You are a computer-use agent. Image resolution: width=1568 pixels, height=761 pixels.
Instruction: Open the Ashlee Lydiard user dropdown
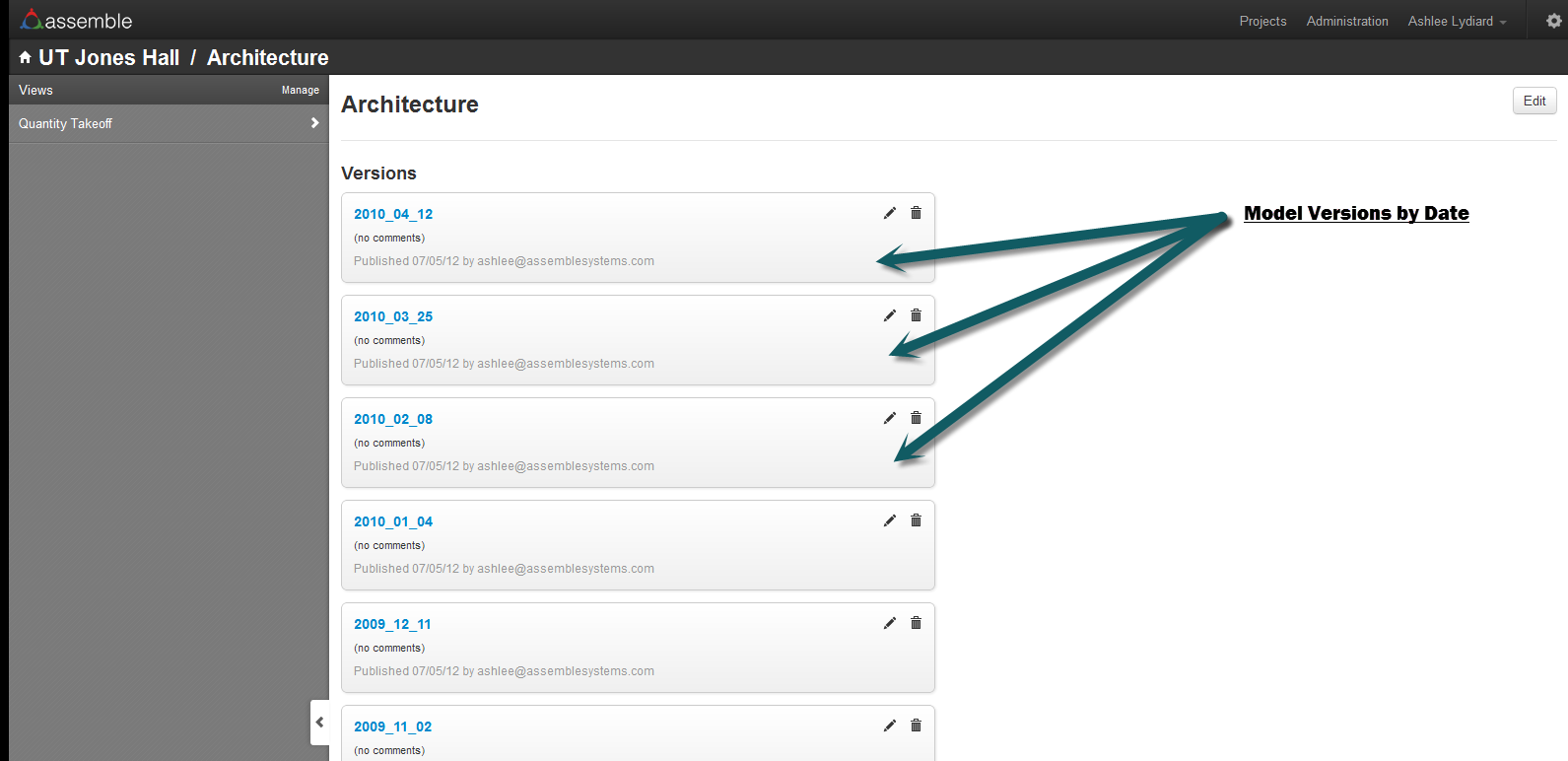(1457, 21)
